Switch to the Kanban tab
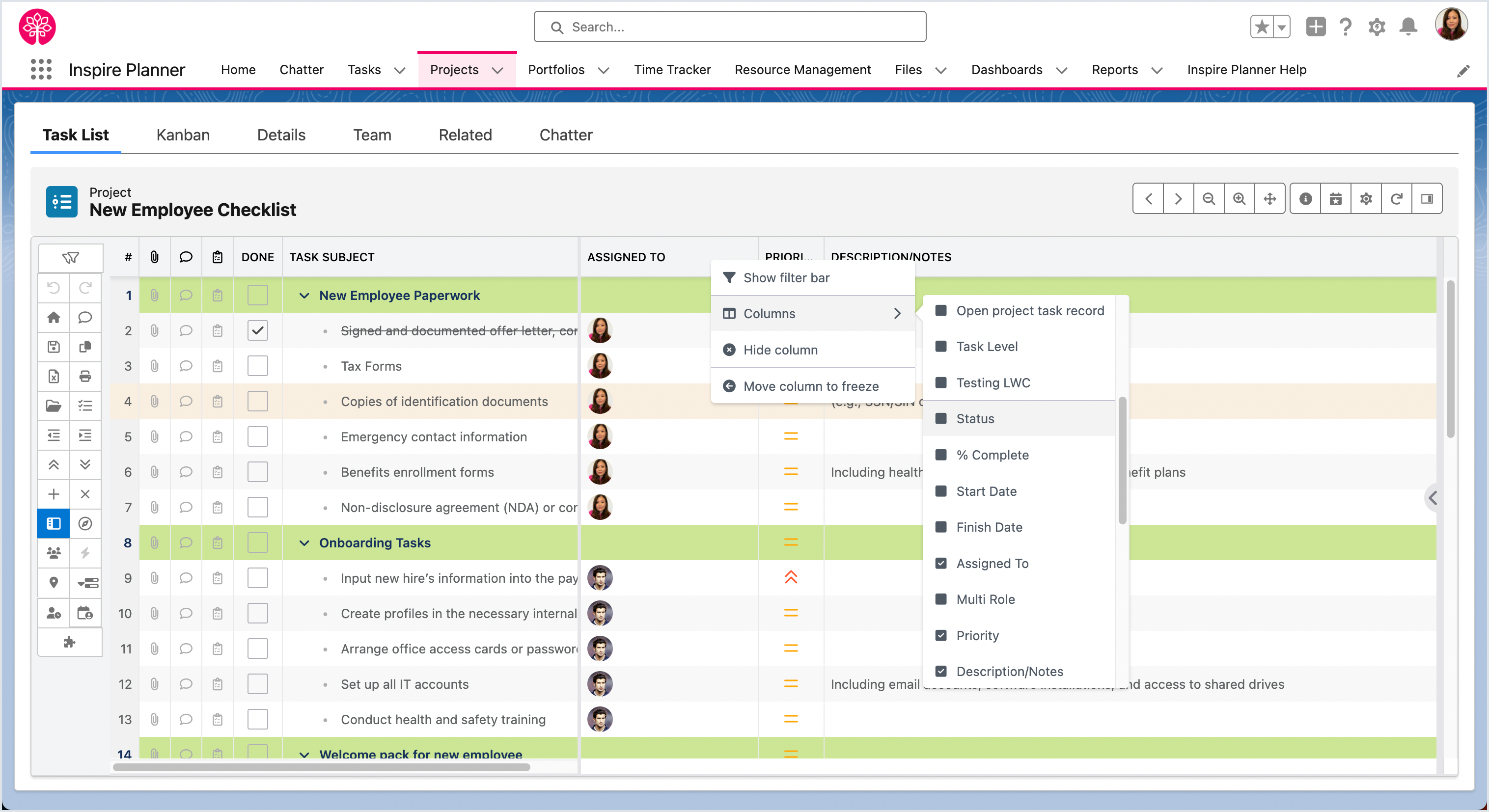Viewport: 1489px width, 812px height. (x=183, y=135)
